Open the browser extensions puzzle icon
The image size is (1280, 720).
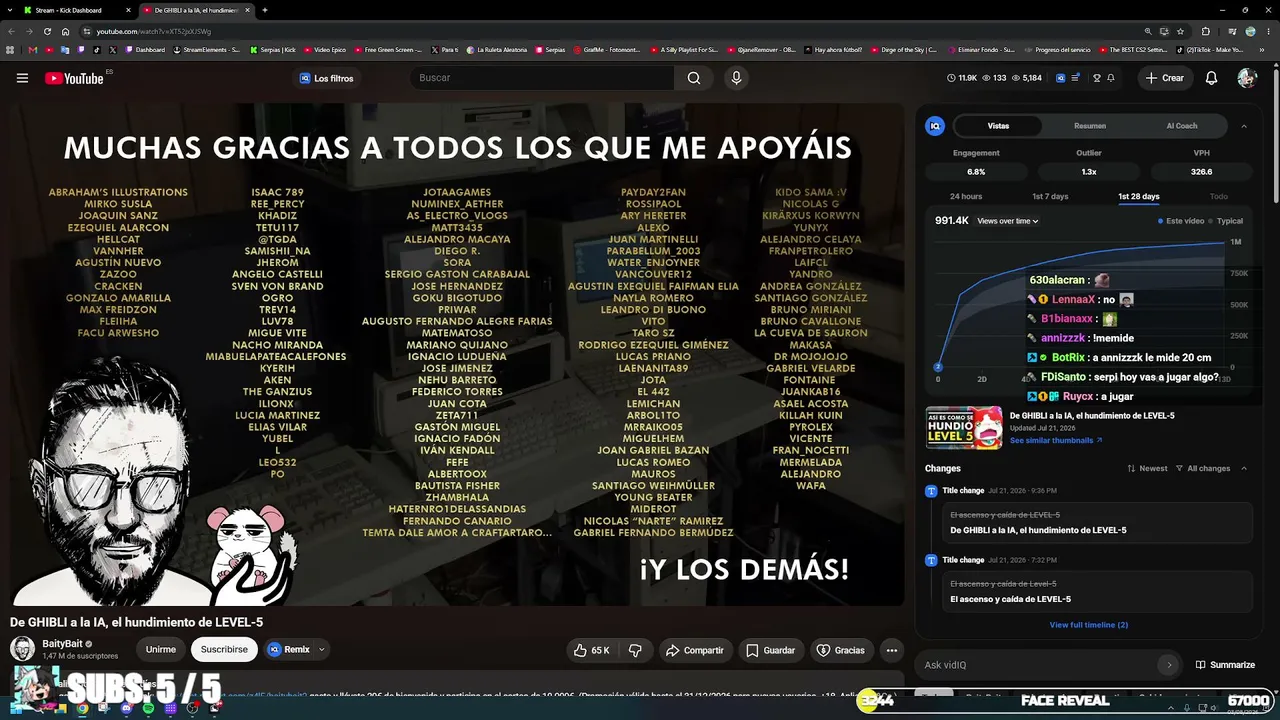point(1205,31)
